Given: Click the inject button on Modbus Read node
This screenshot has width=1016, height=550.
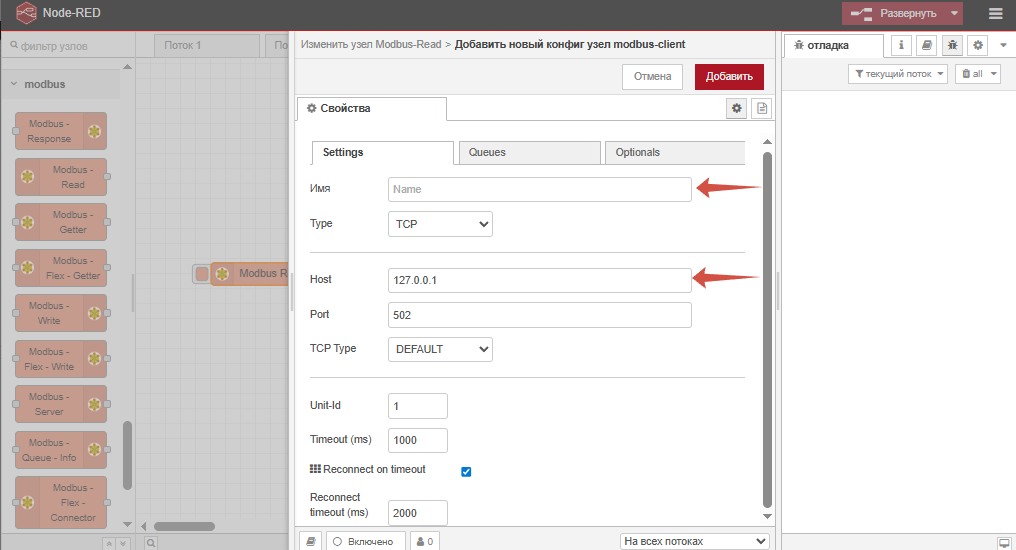Looking at the screenshot, I should 202,274.
